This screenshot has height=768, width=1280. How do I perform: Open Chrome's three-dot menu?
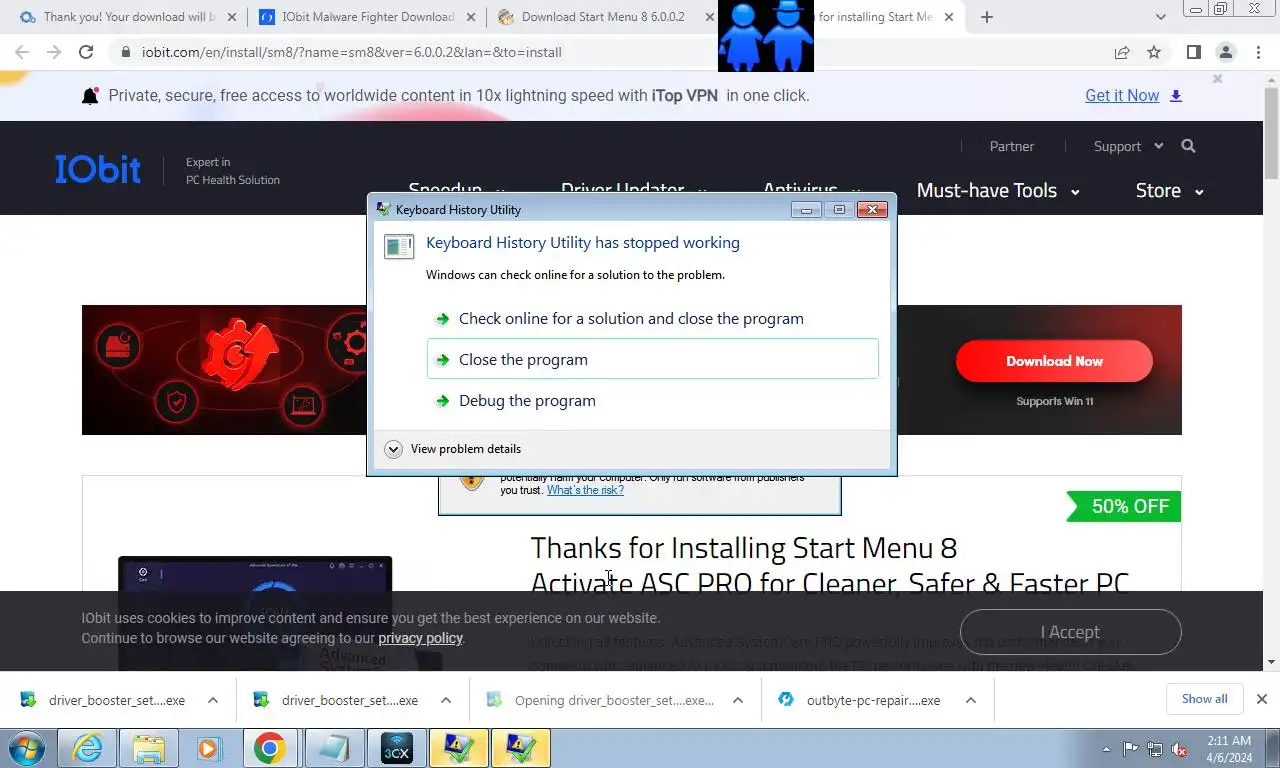pyautogui.click(x=1257, y=52)
